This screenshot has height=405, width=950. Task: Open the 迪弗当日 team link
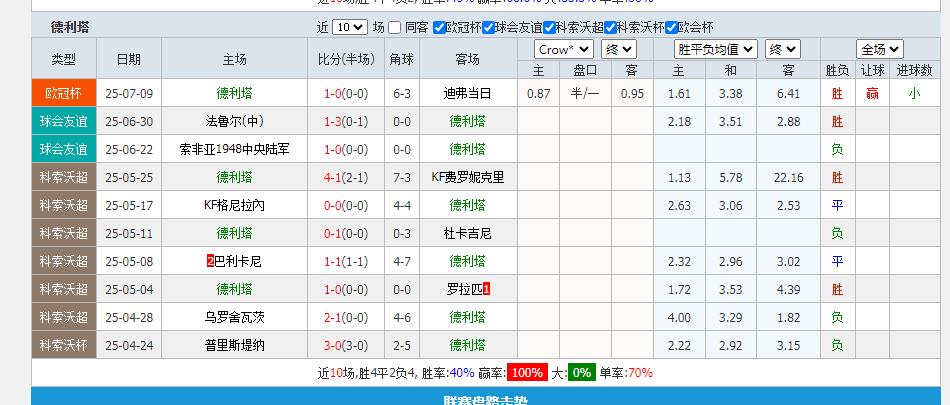[467, 93]
